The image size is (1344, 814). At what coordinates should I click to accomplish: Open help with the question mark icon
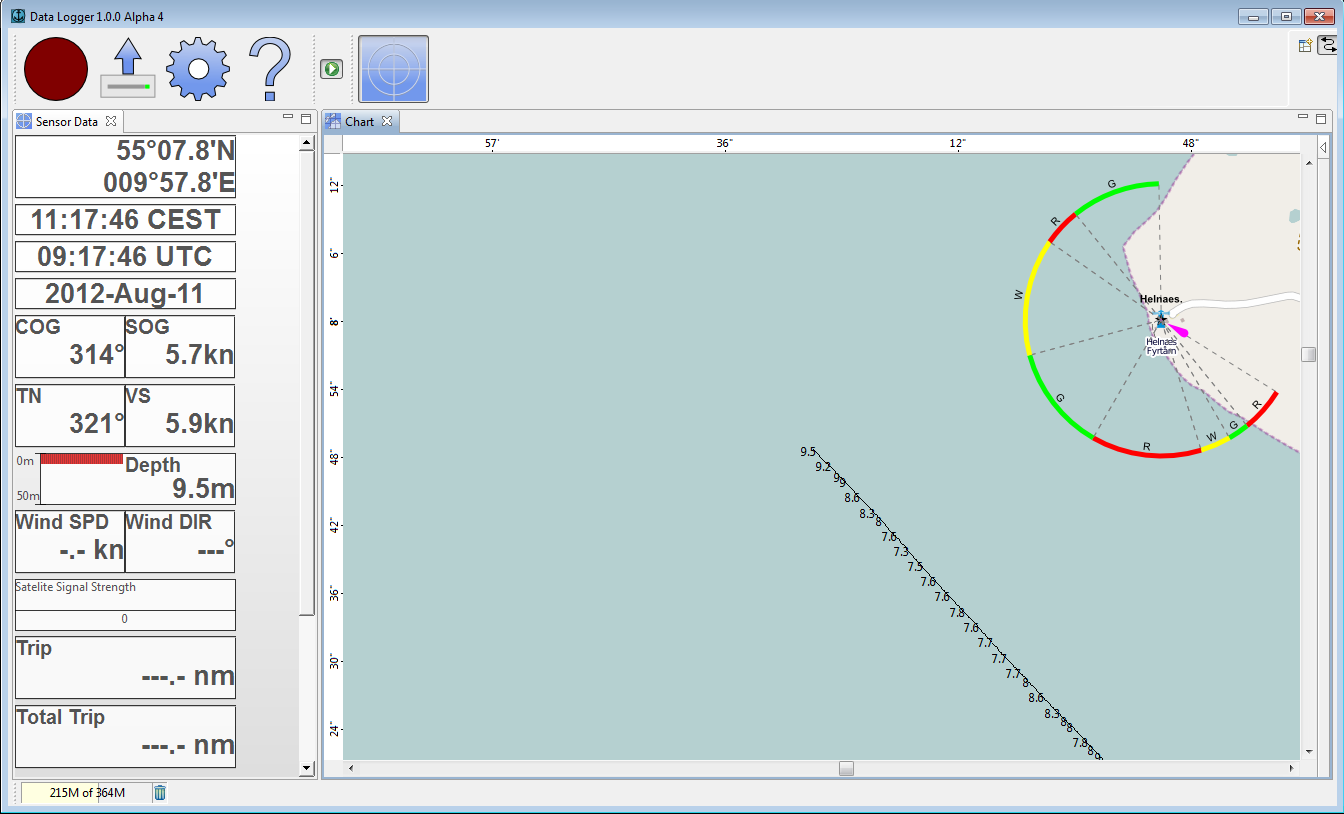click(x=269, y=69)
